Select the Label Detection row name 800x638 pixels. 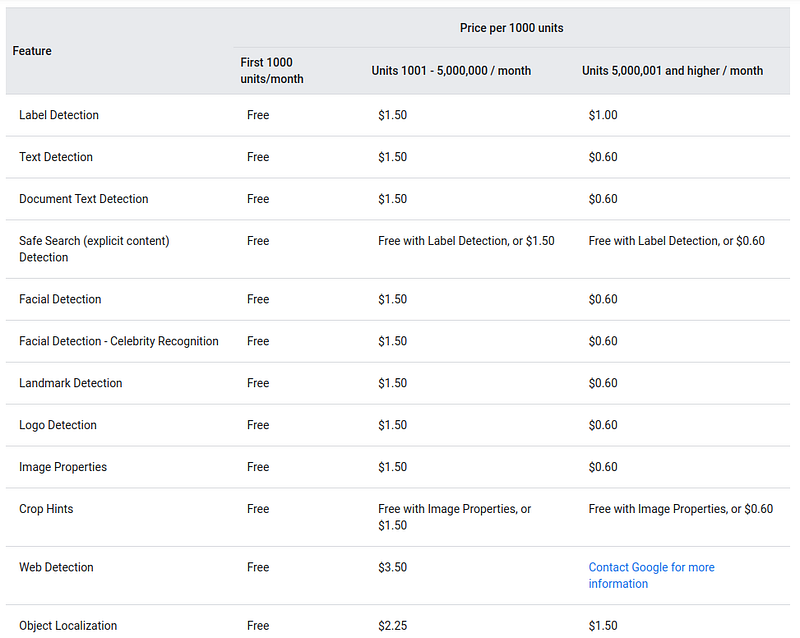[59, 115]
